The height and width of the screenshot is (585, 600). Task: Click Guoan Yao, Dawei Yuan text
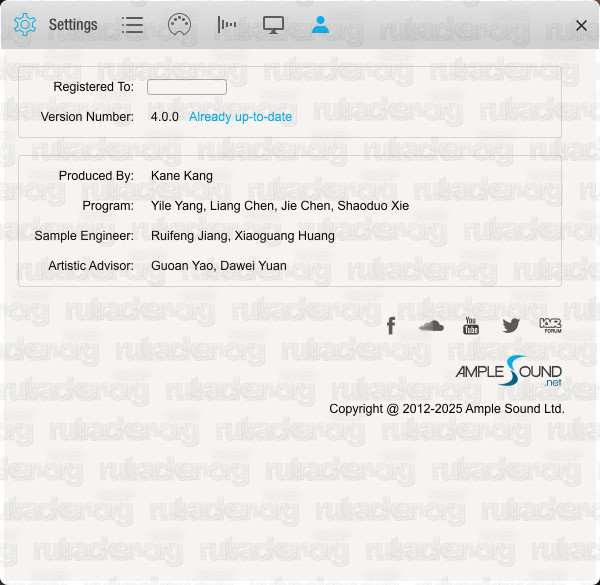point(218,266)
